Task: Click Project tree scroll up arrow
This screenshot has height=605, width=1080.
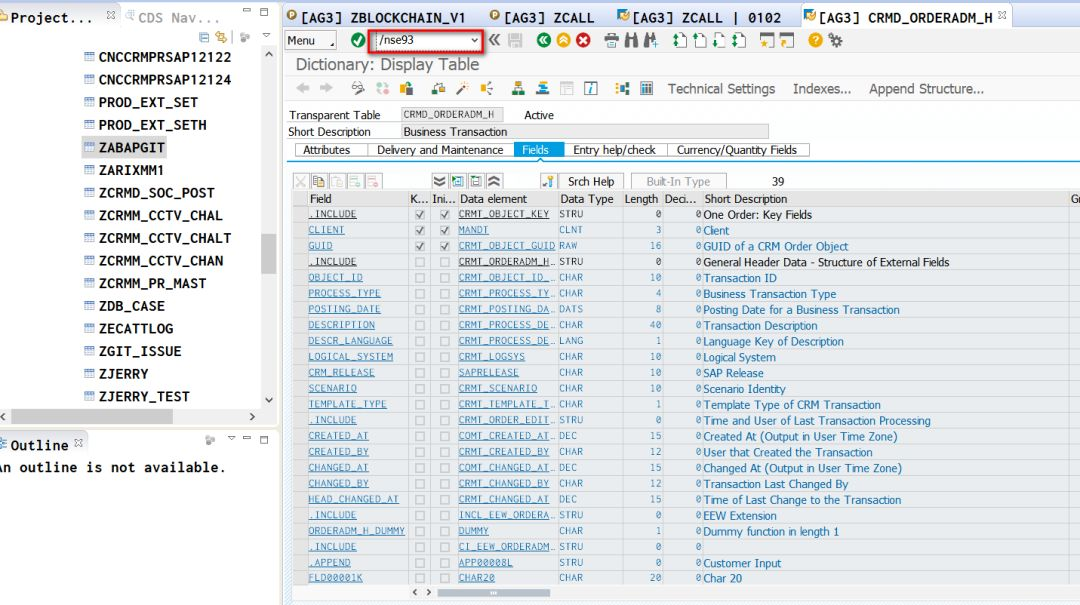Action: point(269,54)
